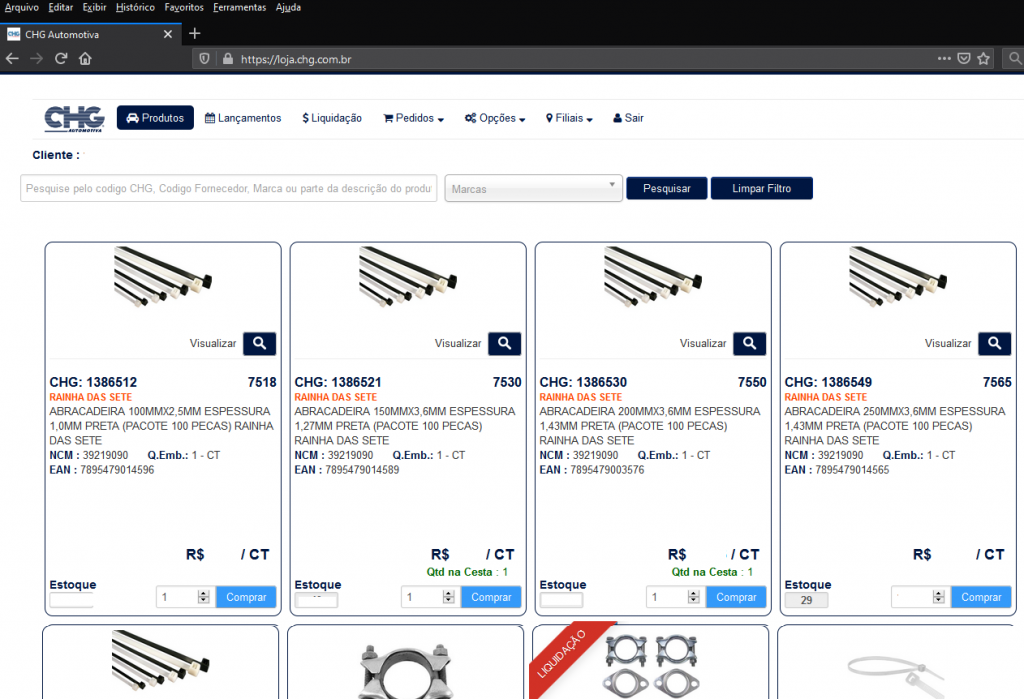Open the Lançamentos page
Viewport: 1024px width, 699px height.
coord(243,118)
